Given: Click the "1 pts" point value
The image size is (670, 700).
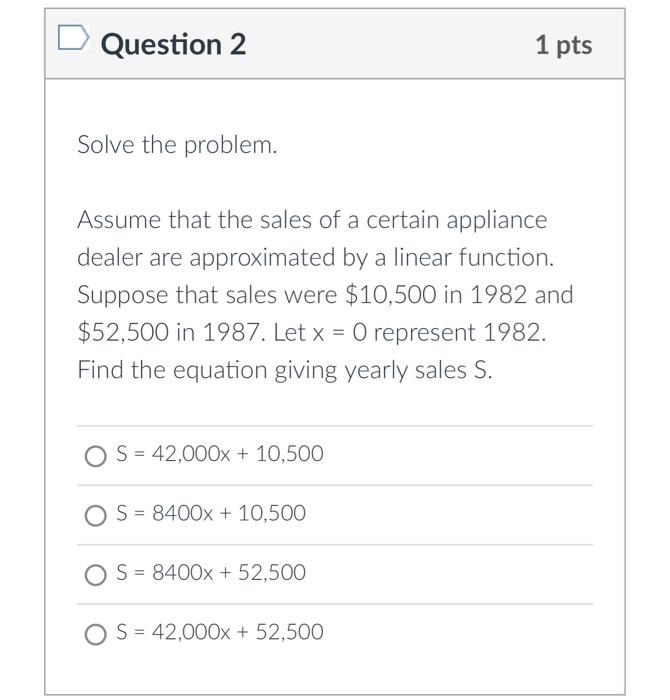Looking at the screenshot, I should 563,45.
